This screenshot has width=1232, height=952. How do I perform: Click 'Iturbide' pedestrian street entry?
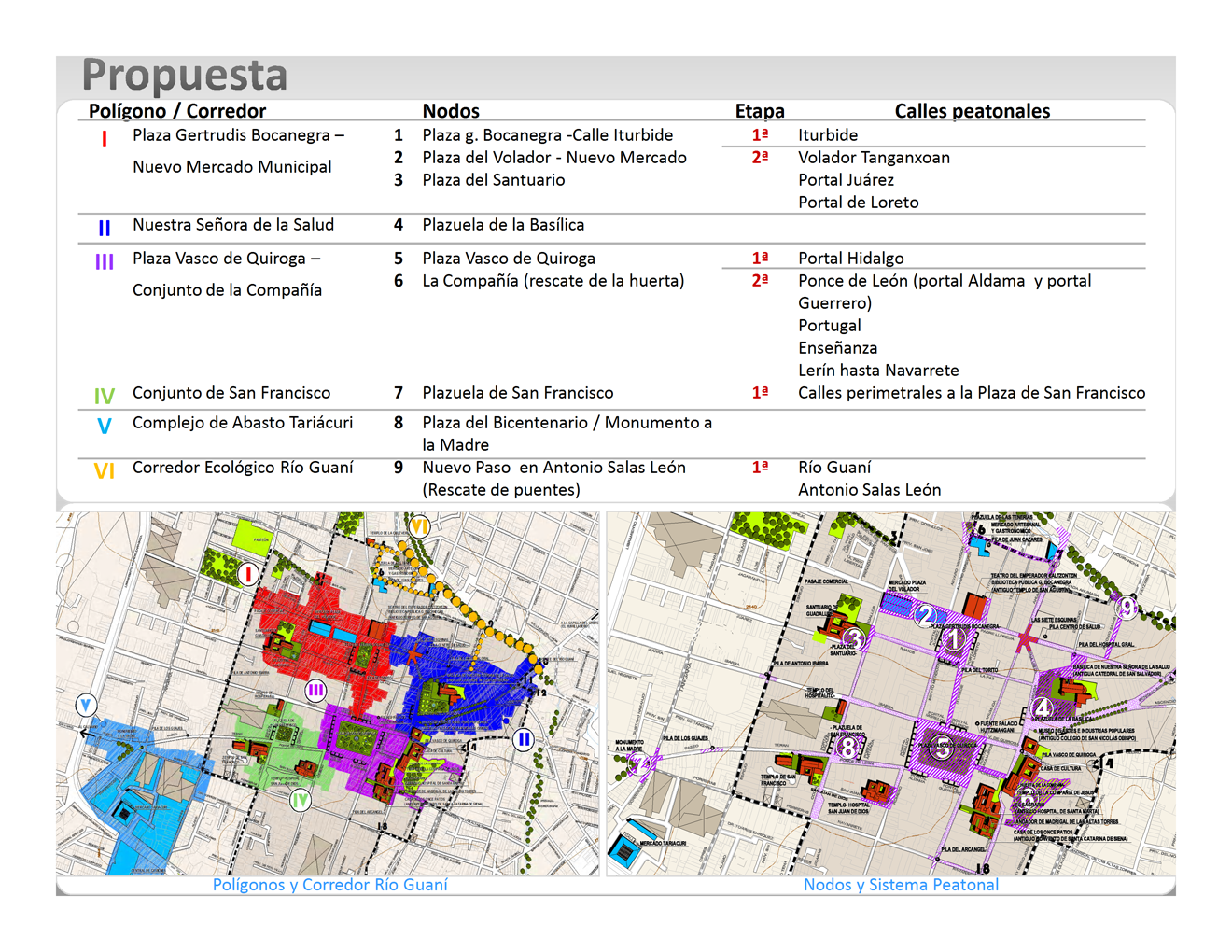[x=828, y=134]
